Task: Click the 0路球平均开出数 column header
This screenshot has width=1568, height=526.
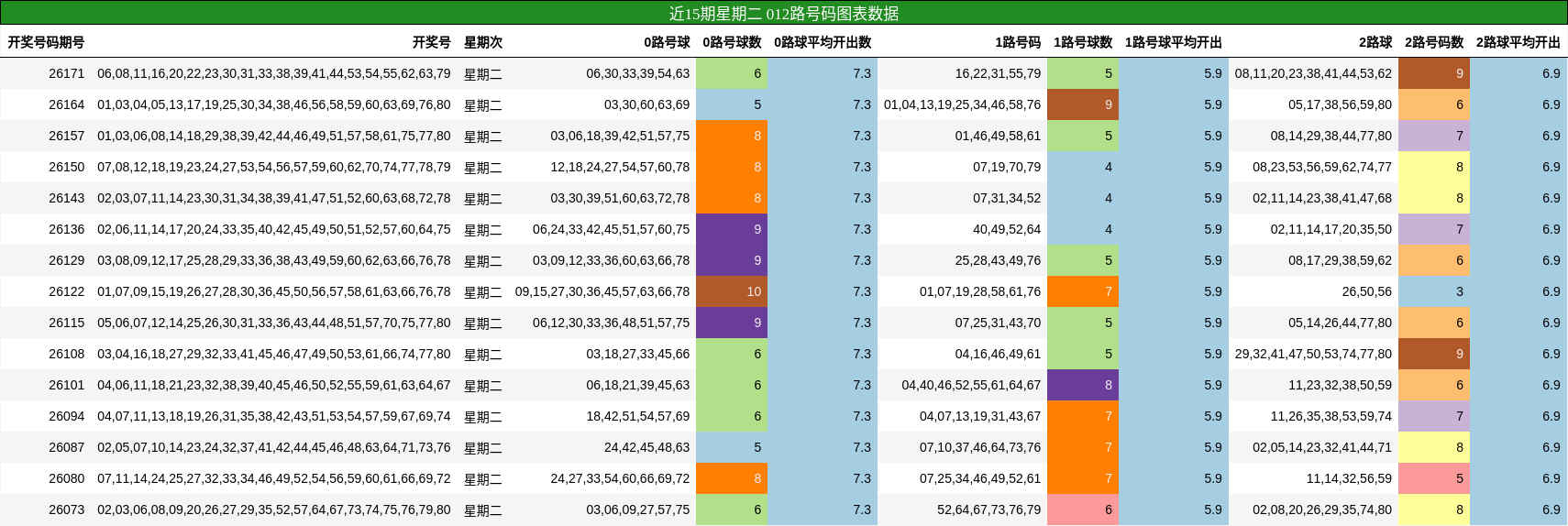Action: (823, 42)
